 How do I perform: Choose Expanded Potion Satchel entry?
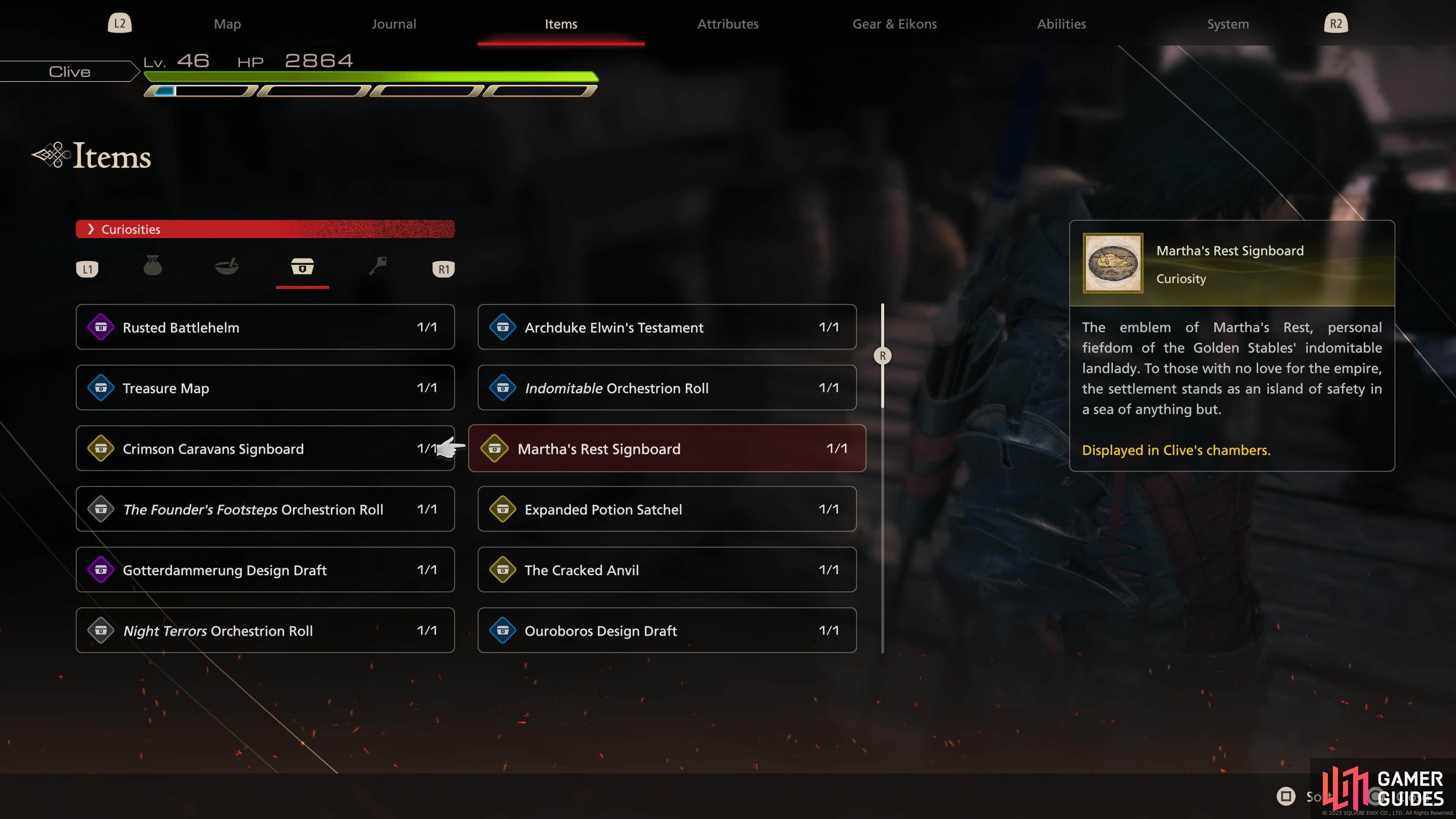pos(667,509)
